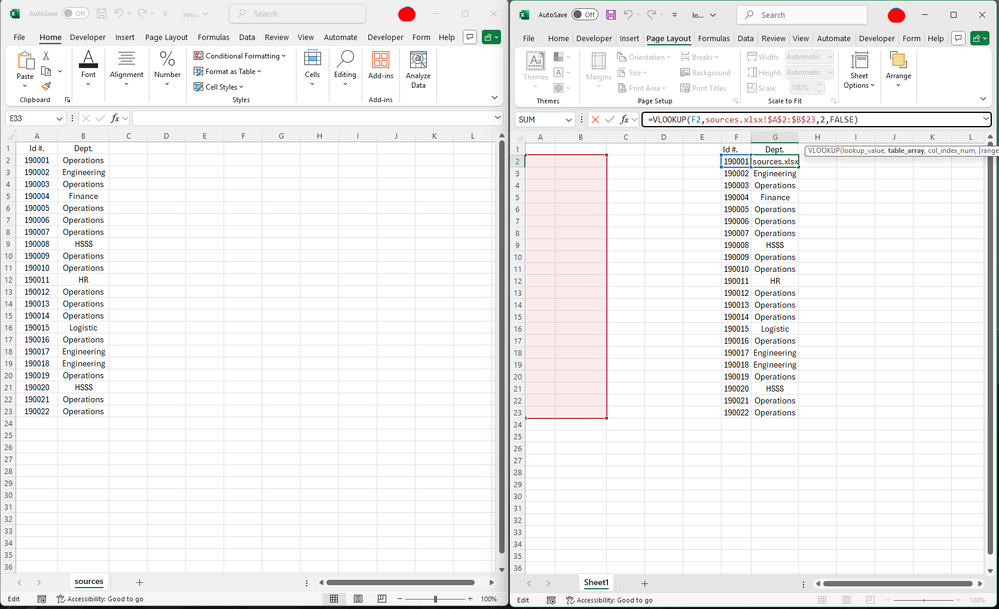Click cell B5 Finance in the left window
999x609 pixels.
(83, 196)
